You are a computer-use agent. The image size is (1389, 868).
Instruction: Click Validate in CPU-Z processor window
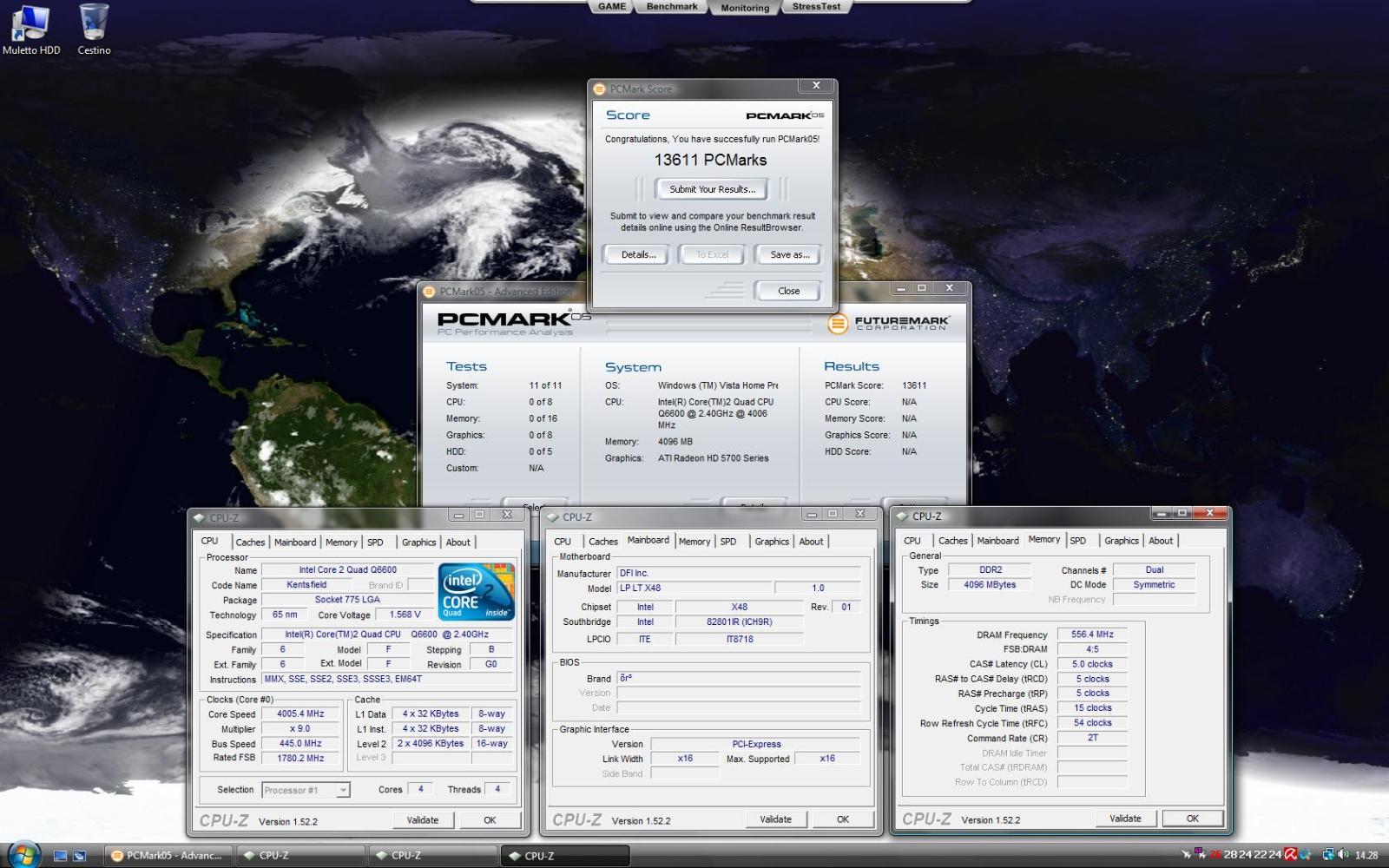pos(423,819)
